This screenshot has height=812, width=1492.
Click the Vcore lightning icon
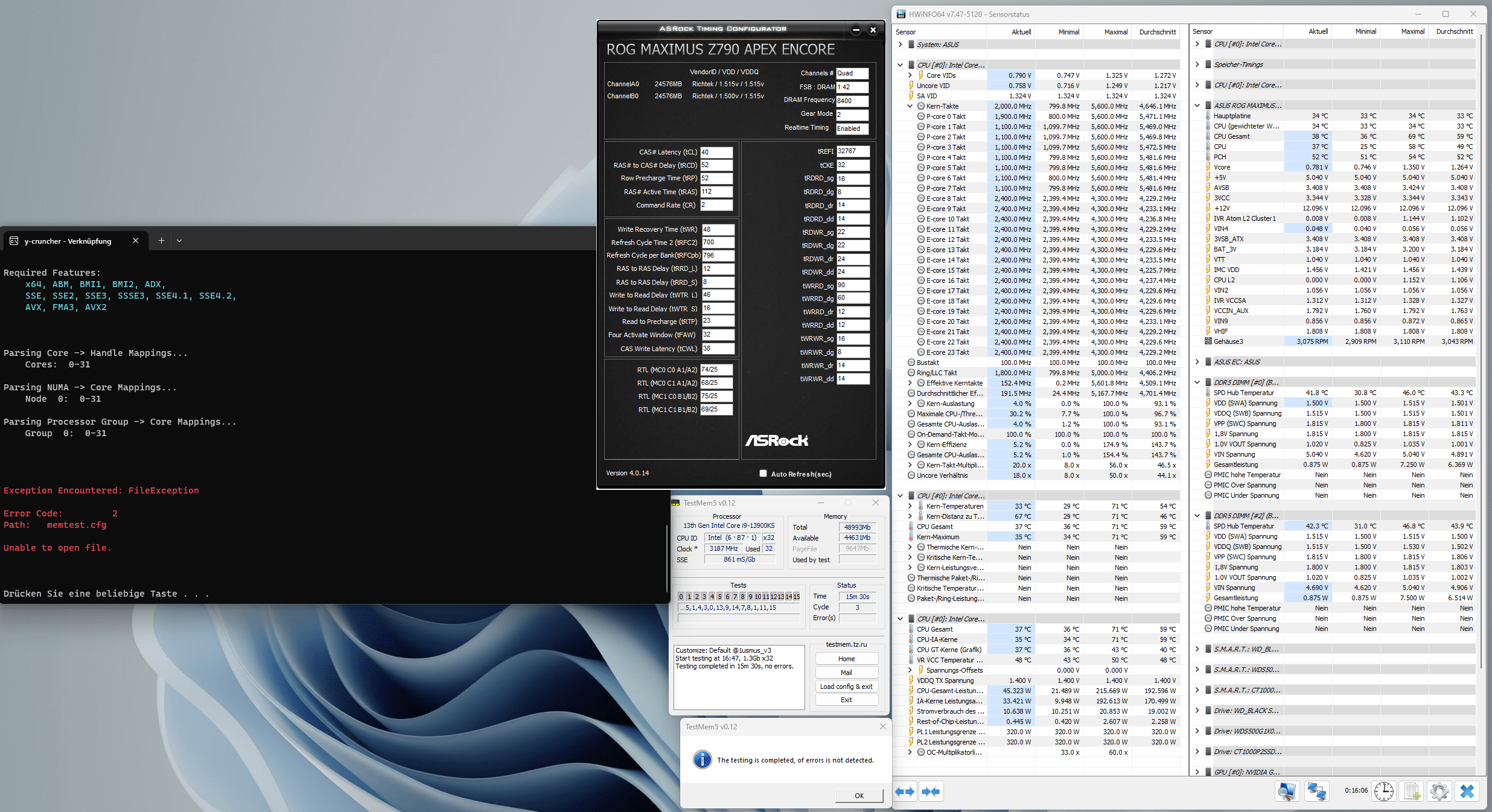1208,167
